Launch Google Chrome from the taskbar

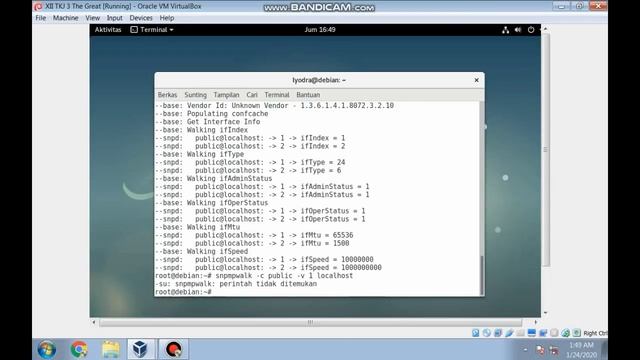click(x=79, y=349)
